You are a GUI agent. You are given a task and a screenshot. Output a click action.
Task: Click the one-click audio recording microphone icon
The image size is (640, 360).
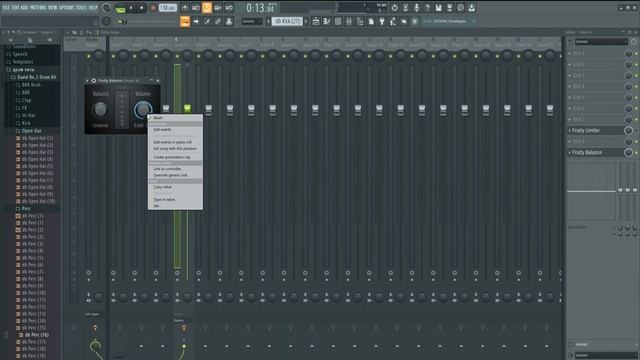pos(416,8)
